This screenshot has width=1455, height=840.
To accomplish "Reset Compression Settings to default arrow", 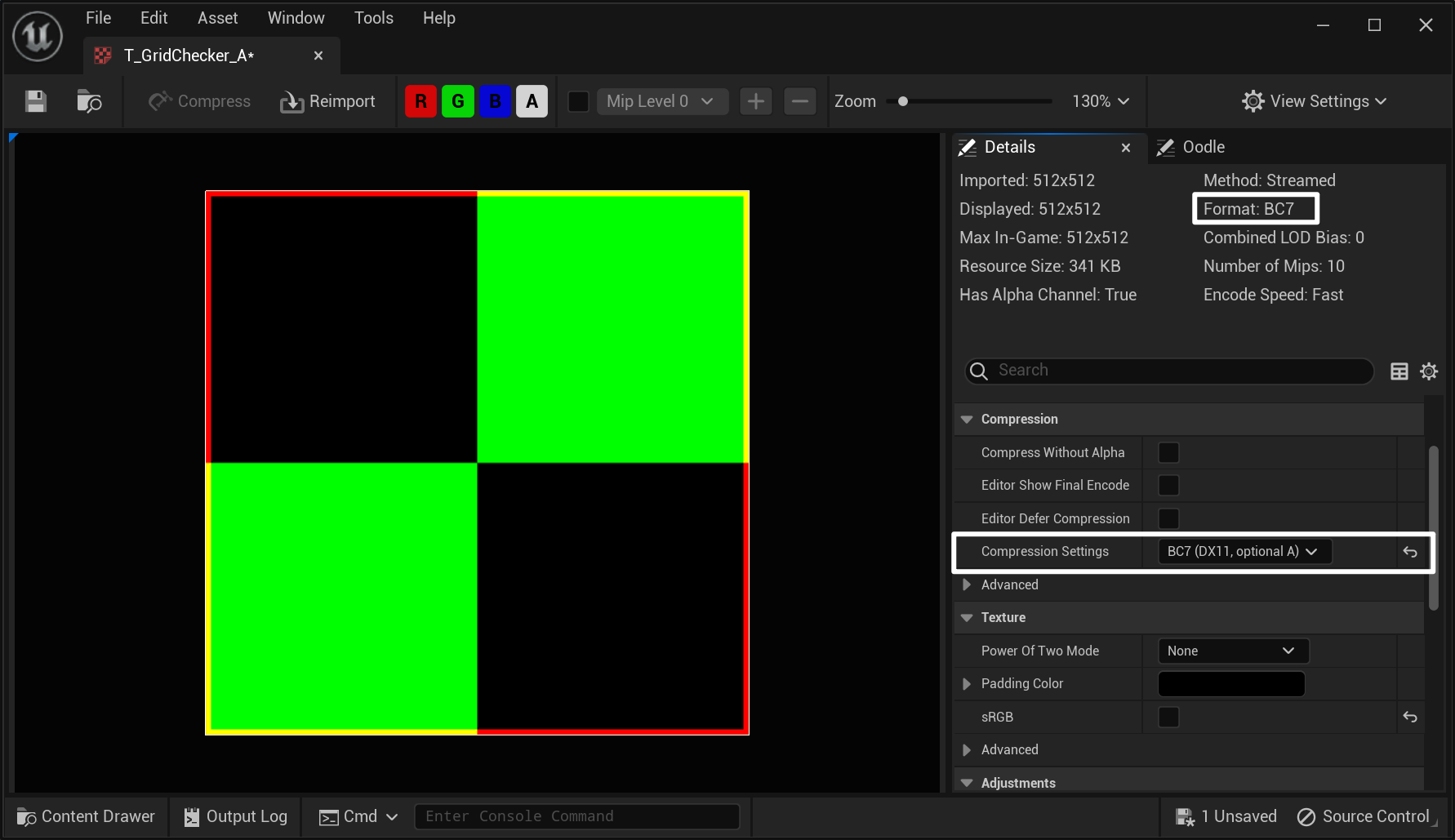I will [1409, 552].
